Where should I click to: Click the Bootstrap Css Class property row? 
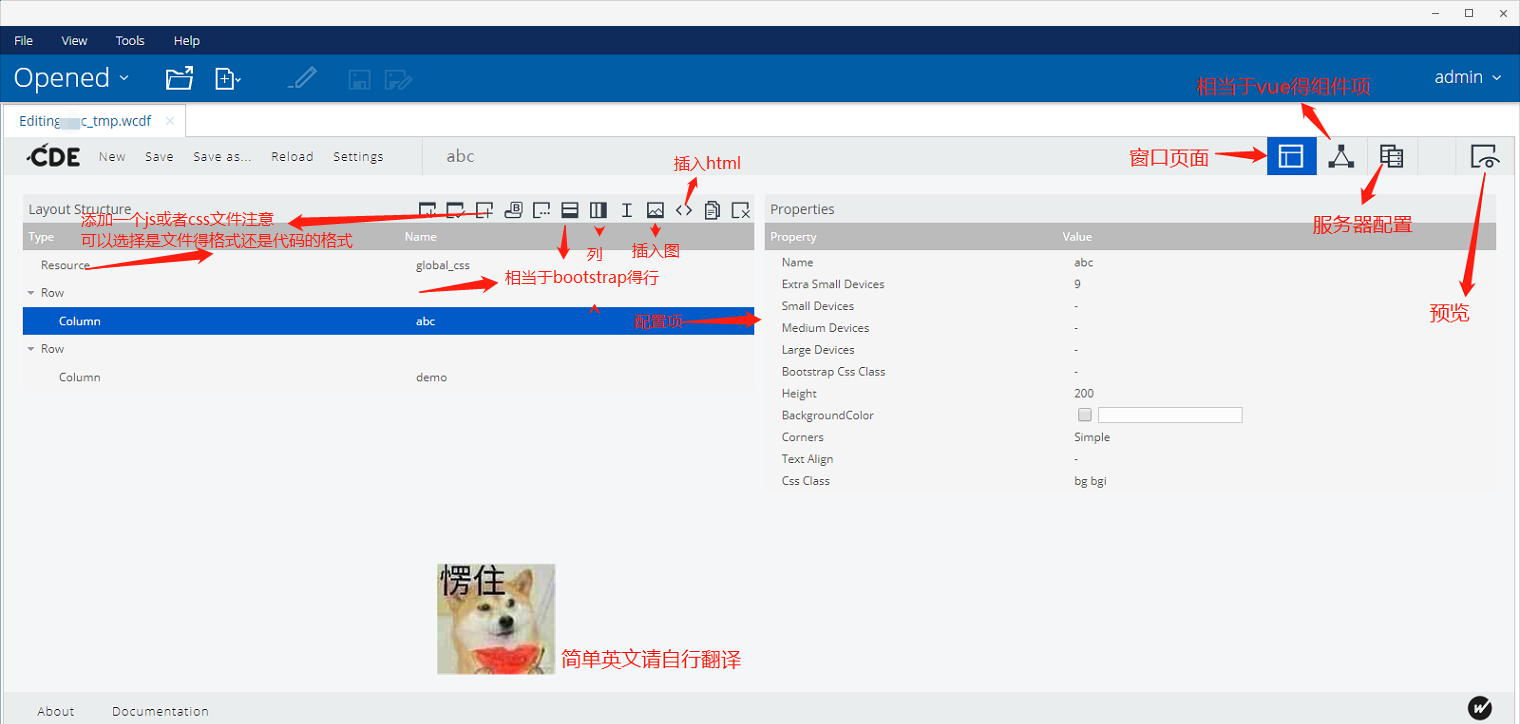[x=1130, y=371]
